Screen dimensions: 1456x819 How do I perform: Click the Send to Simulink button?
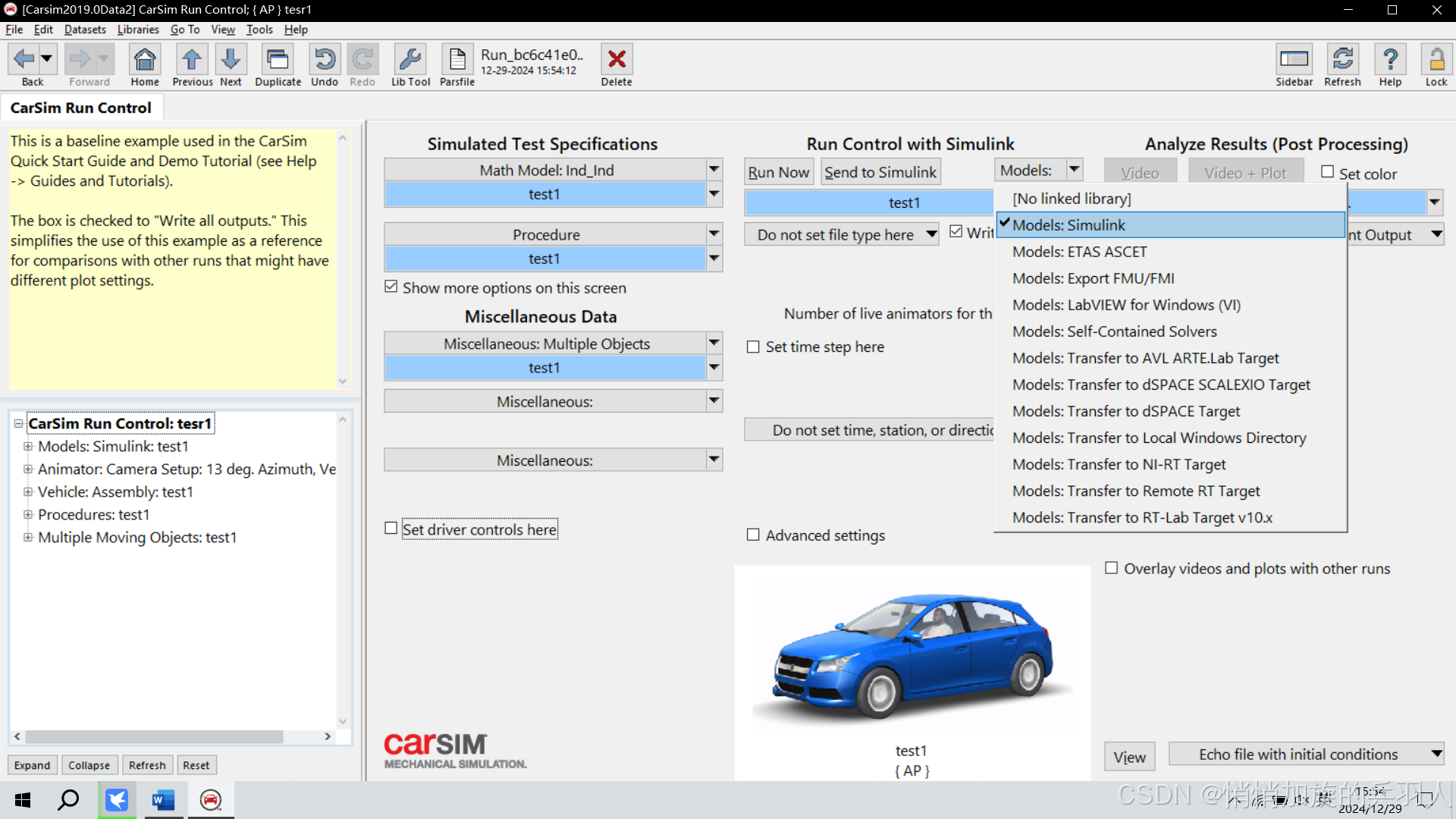[880, 172]
